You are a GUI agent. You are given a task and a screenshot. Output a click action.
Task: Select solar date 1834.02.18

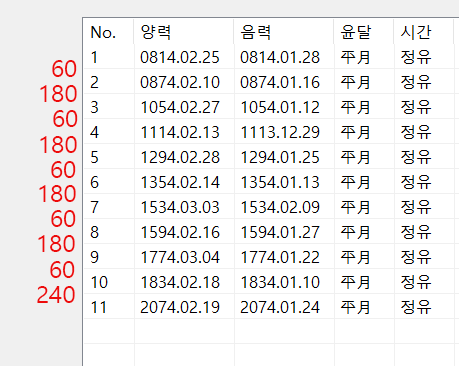(x=180, y=282)
